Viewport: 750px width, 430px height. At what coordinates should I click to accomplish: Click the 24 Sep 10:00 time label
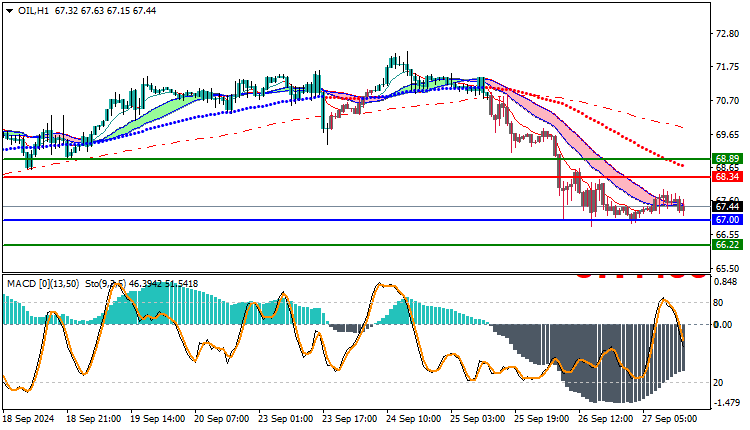pyautogui.click(x=414, y=419)
